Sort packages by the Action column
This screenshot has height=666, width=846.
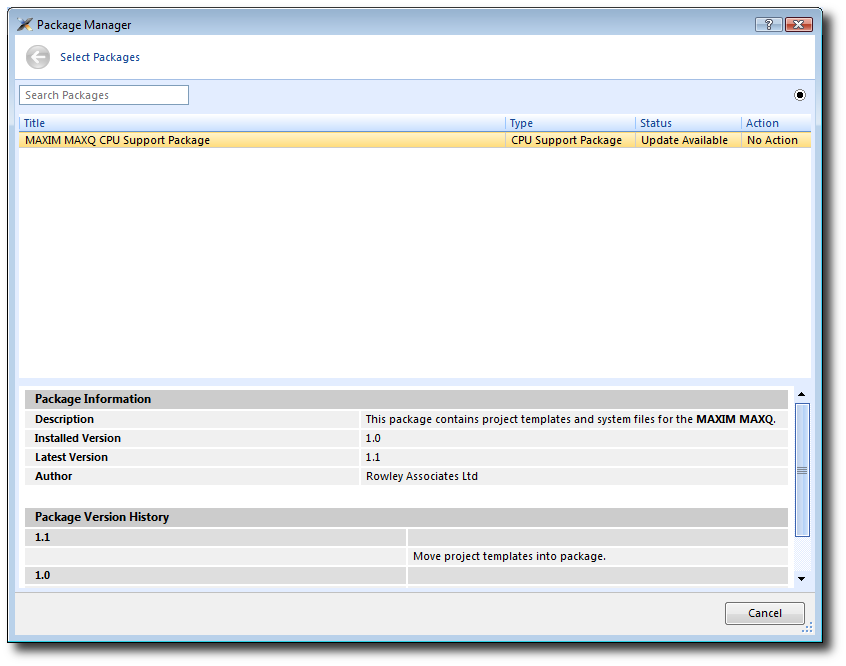(x=775, y=123)
